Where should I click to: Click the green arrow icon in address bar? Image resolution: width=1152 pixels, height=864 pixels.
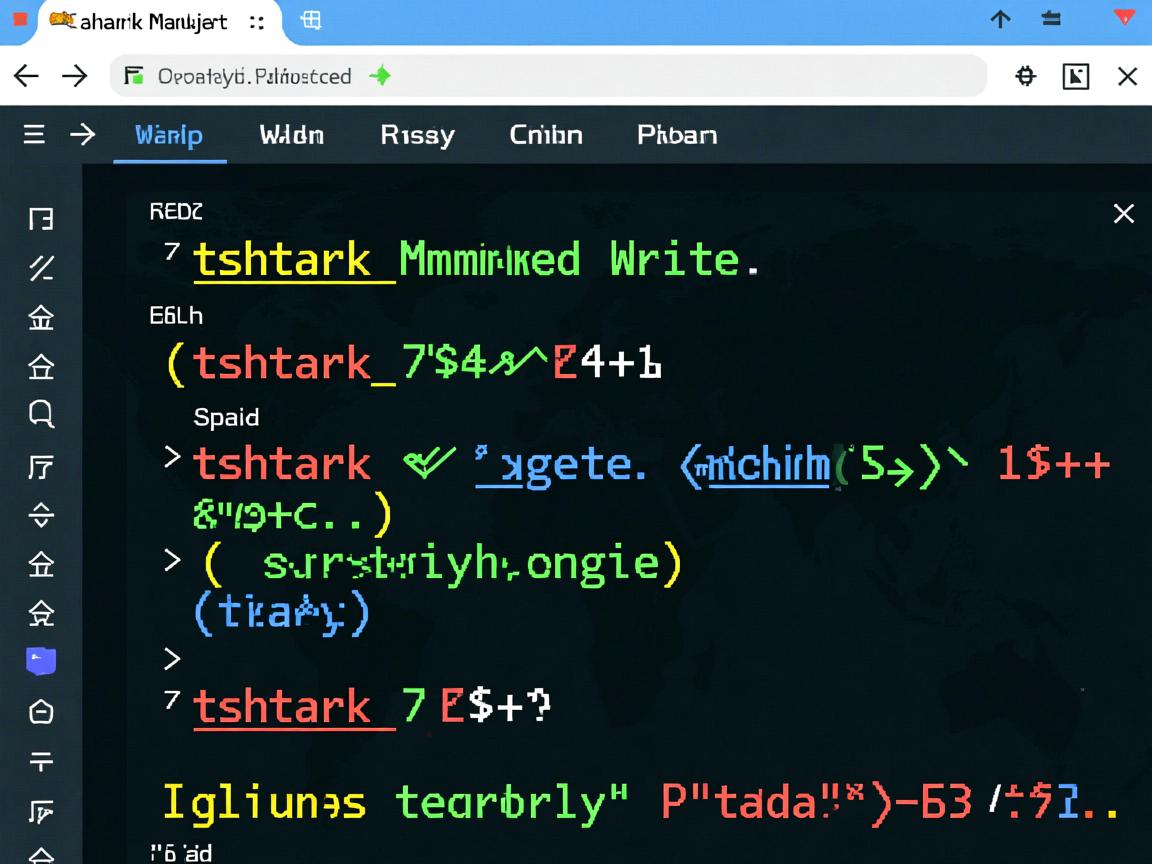point(380,76)
